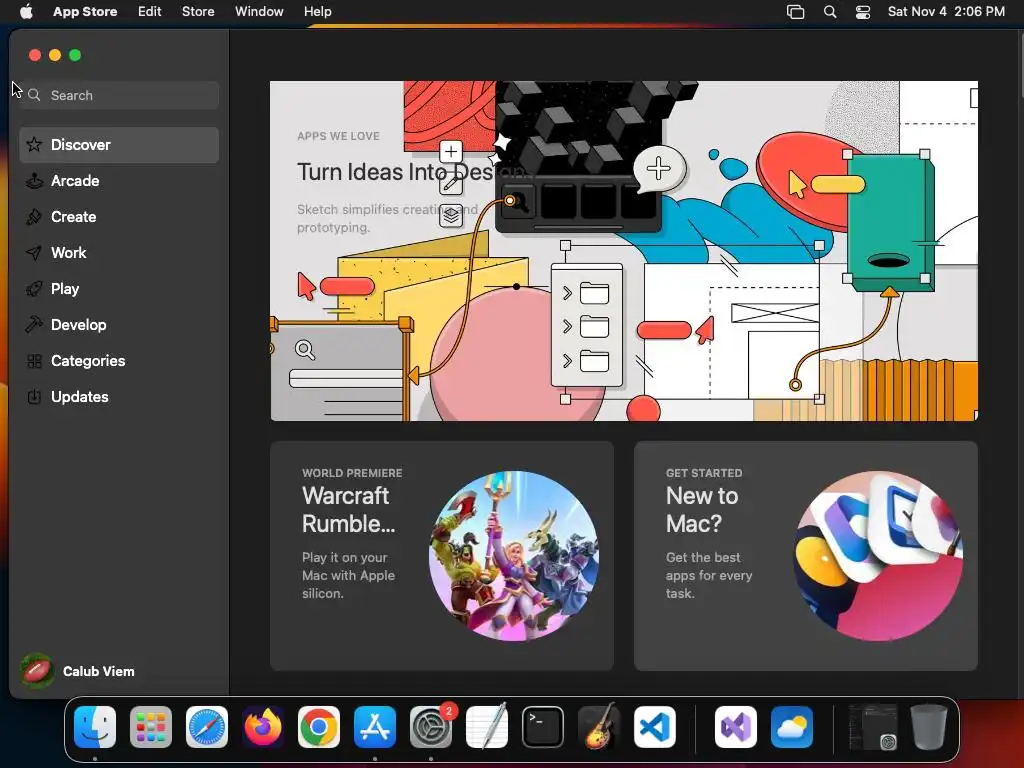The width and height of the screenshot is (1024, 768).
Task: Launch Safari from the Dock
Action: point(207,727)
